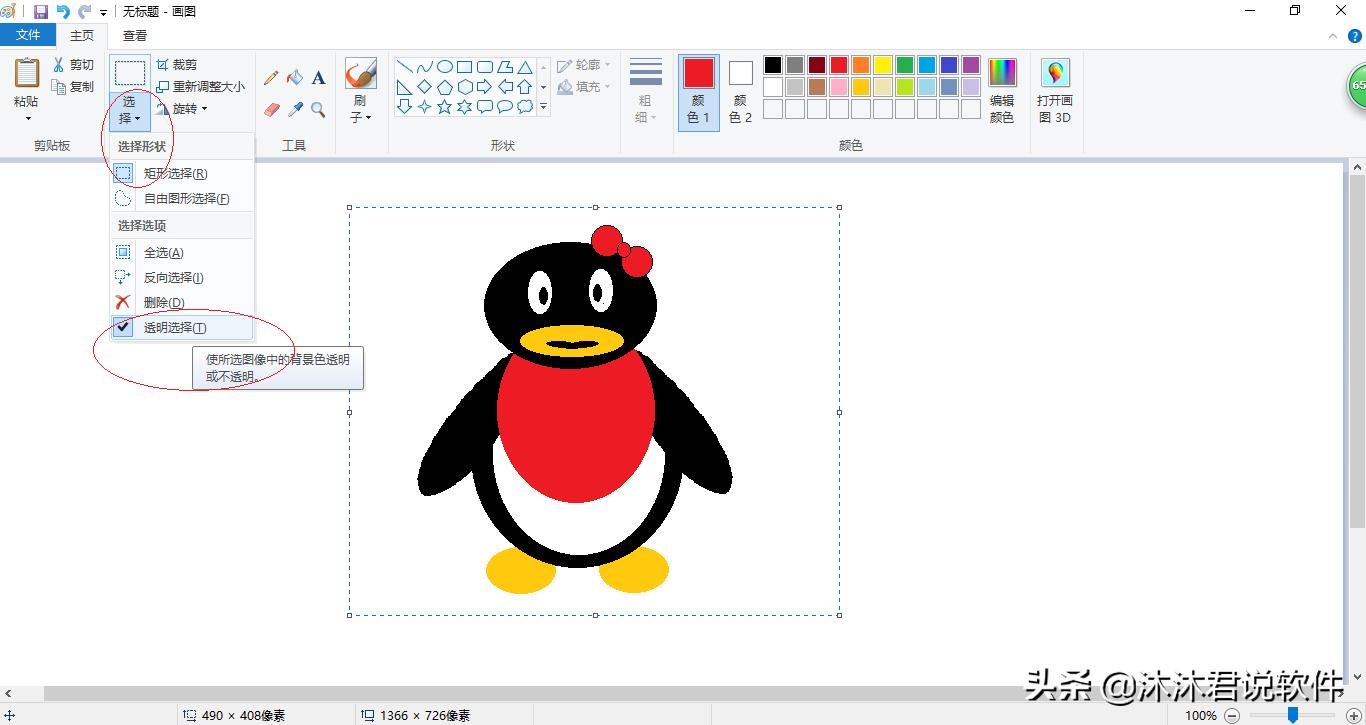Select the Fill with color bucket tool
Image resolution: width=1366 pixels, height=725 pixels.
pos(295,78)
